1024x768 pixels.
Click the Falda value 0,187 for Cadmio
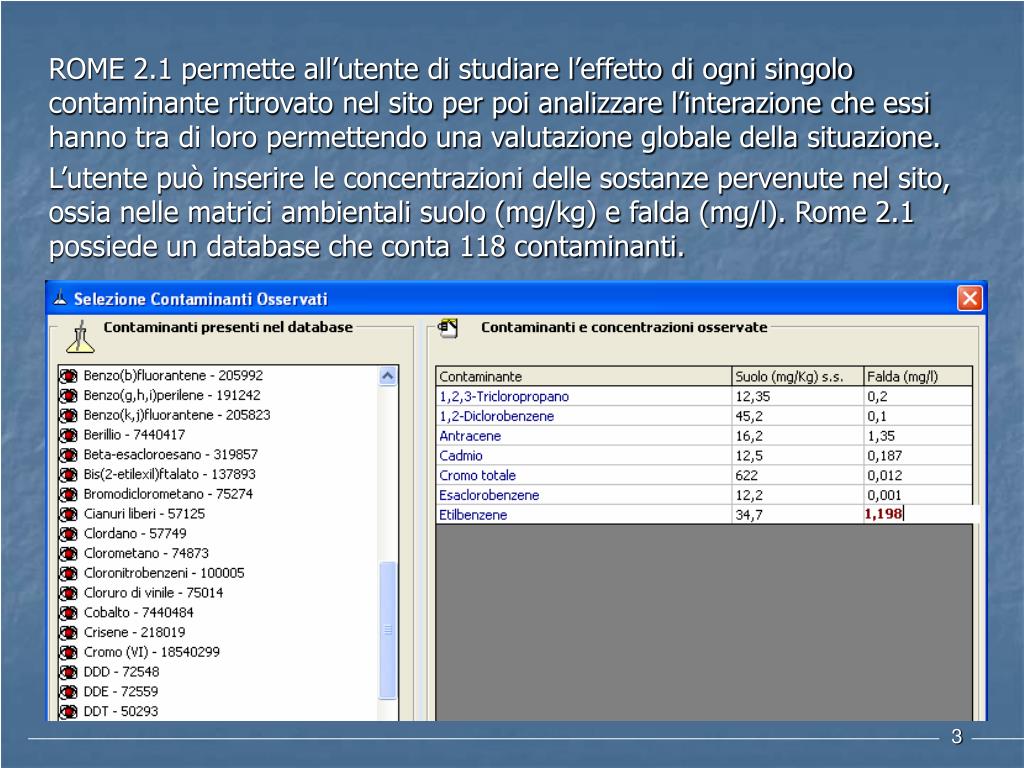point(884,455)
